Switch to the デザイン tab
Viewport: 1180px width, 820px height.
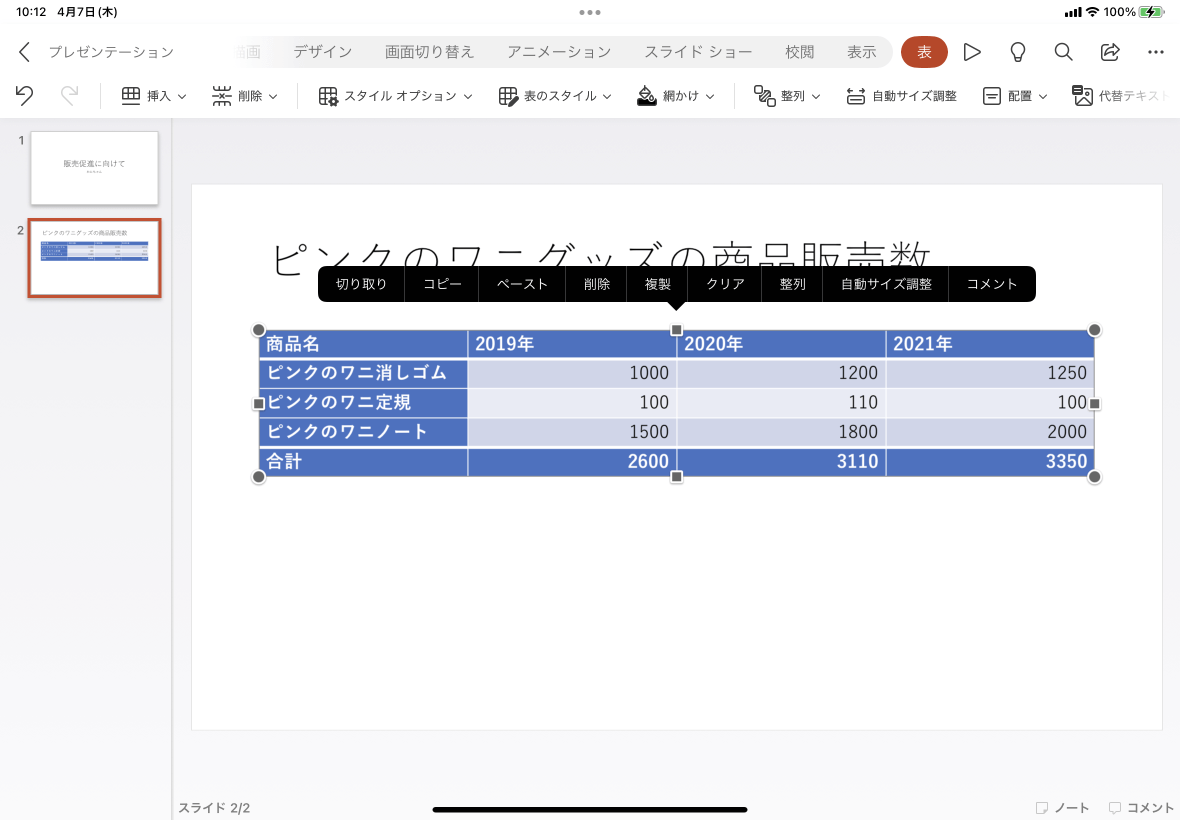point(323,52)
